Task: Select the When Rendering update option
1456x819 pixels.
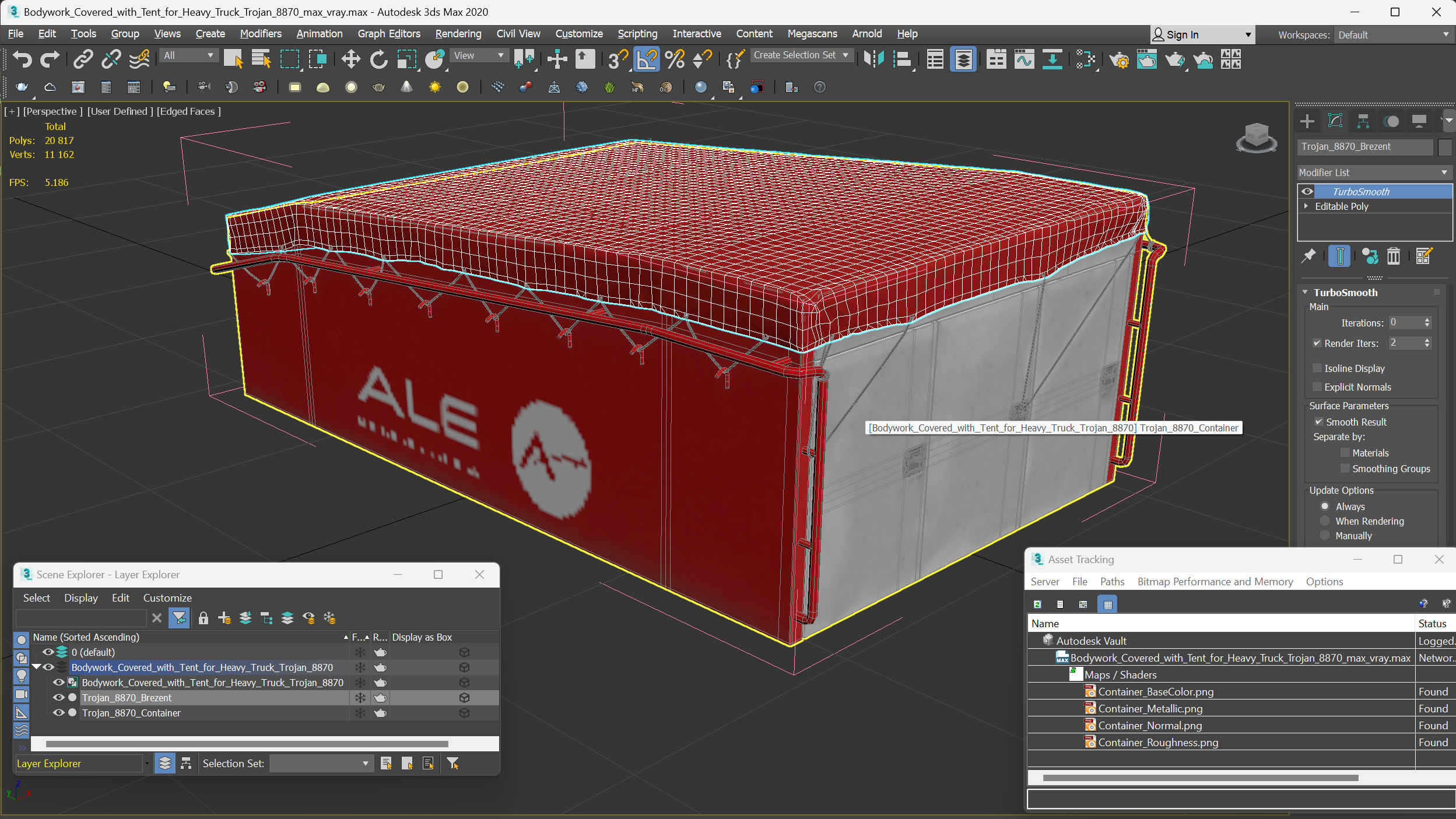Action: pos(1325,521)
